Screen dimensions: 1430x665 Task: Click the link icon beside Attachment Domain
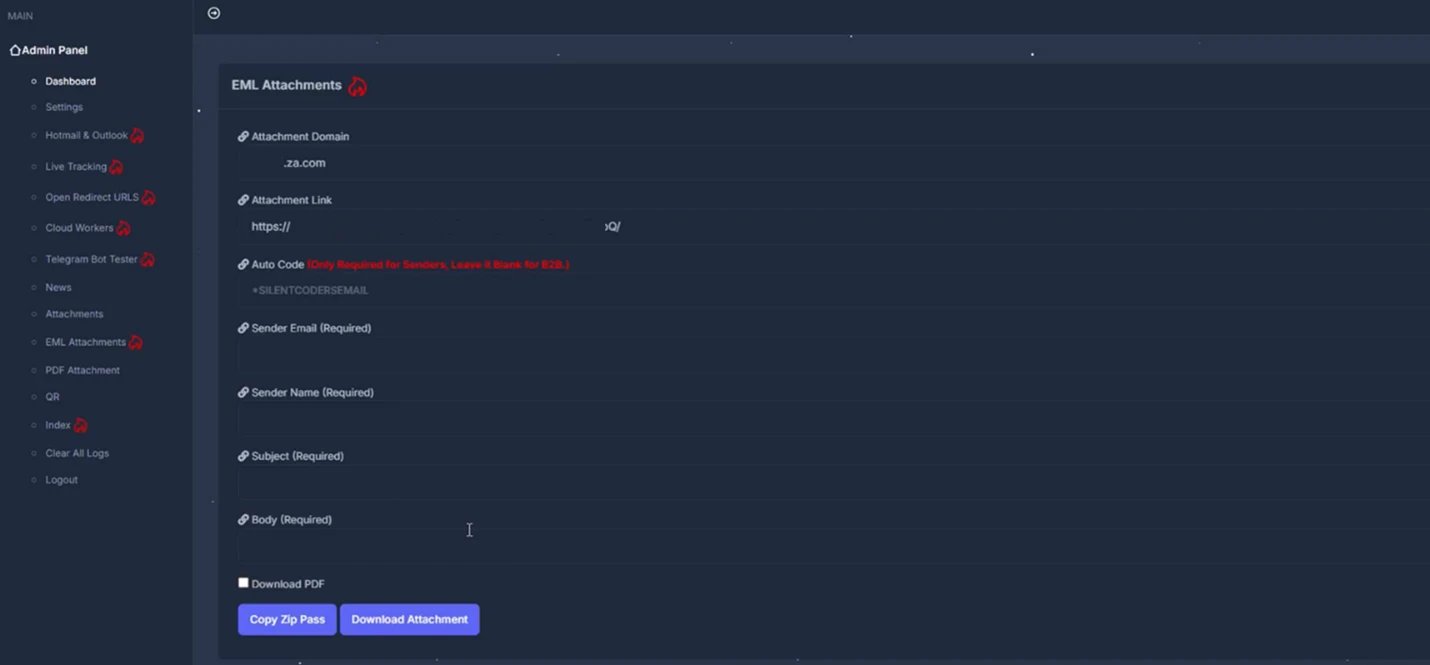click(242, 136)
